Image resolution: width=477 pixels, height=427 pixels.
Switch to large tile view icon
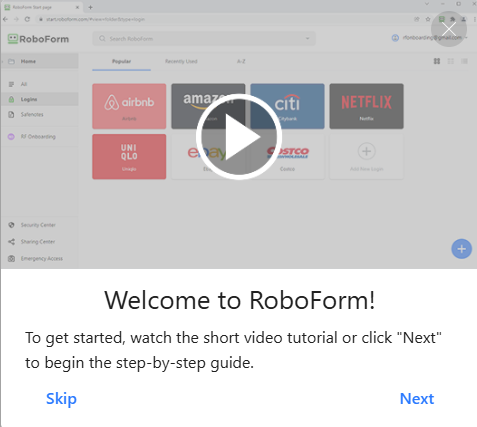pyautogui.click(x=437, y=61)
